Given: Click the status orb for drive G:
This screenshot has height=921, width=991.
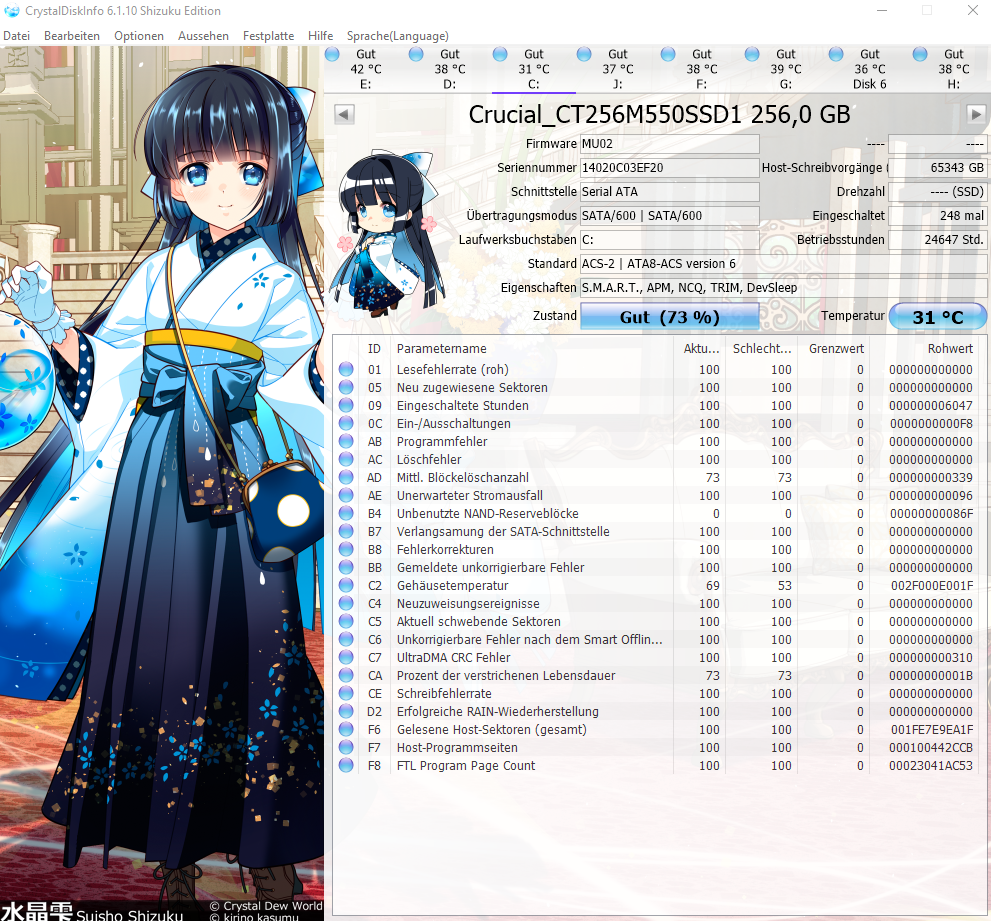Looking at the screenshot, I should [x=752, y=54].
